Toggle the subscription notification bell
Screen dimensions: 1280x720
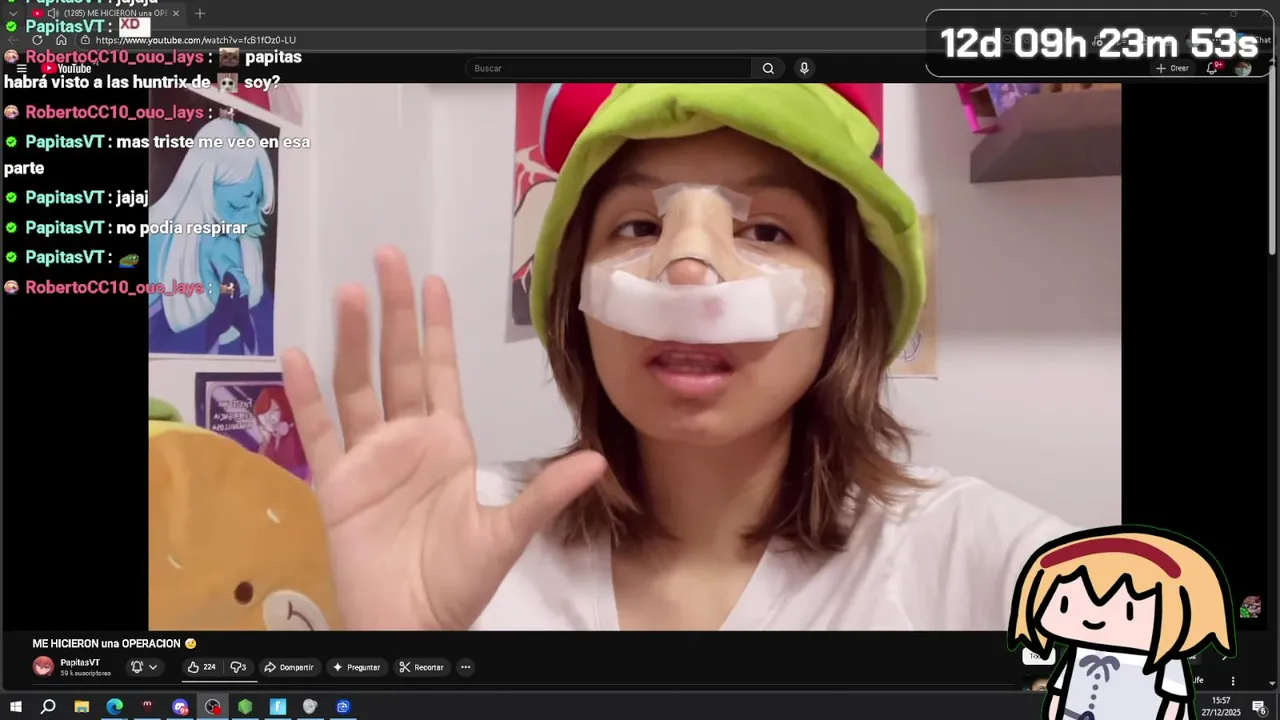pyautogui.click(x=137, y=667)
